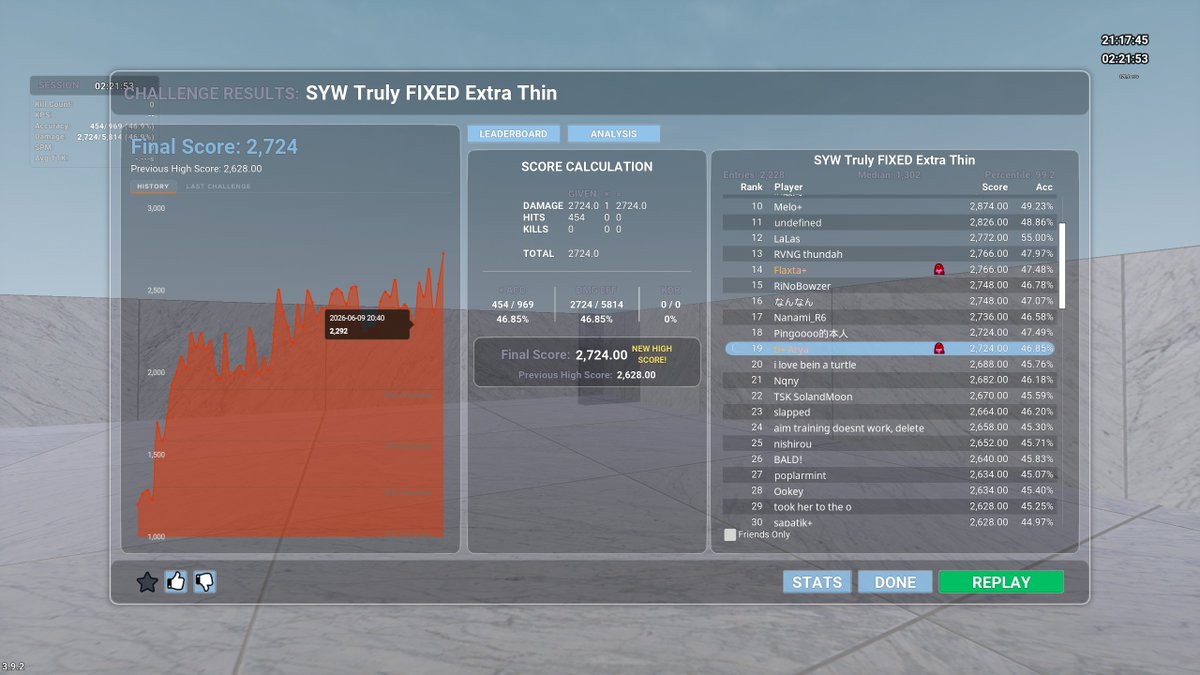1200x675 pixels.
Task: Select leaderboard row for Melo+
Action: (889, 206)
